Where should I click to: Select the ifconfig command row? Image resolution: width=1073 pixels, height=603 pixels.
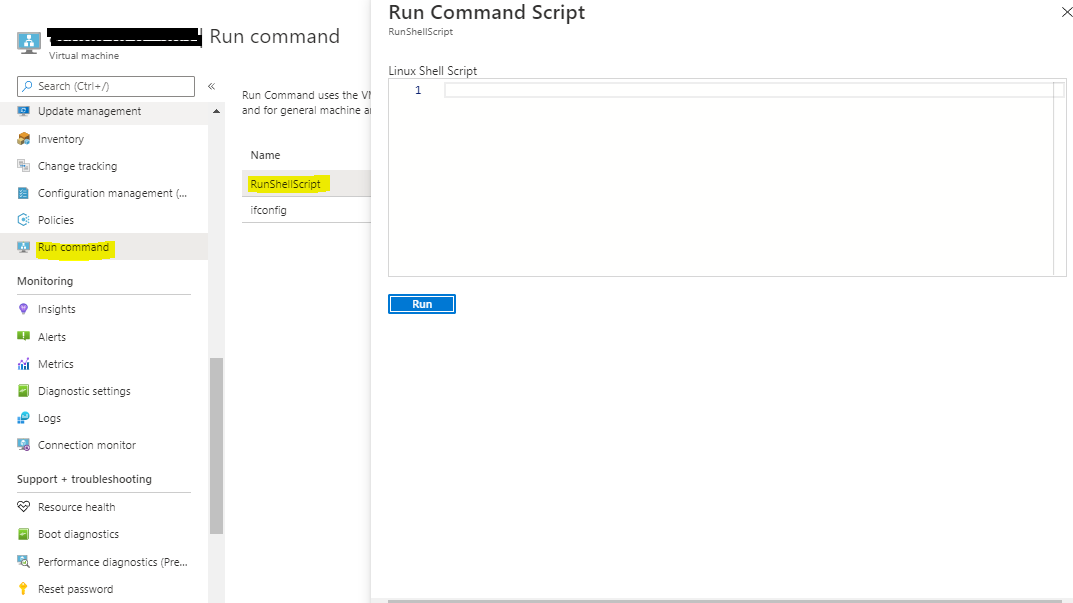click(269, 211)
